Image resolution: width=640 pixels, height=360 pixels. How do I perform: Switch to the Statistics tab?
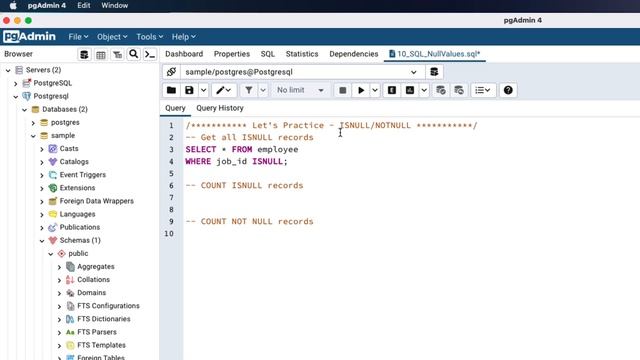[302, 54]
